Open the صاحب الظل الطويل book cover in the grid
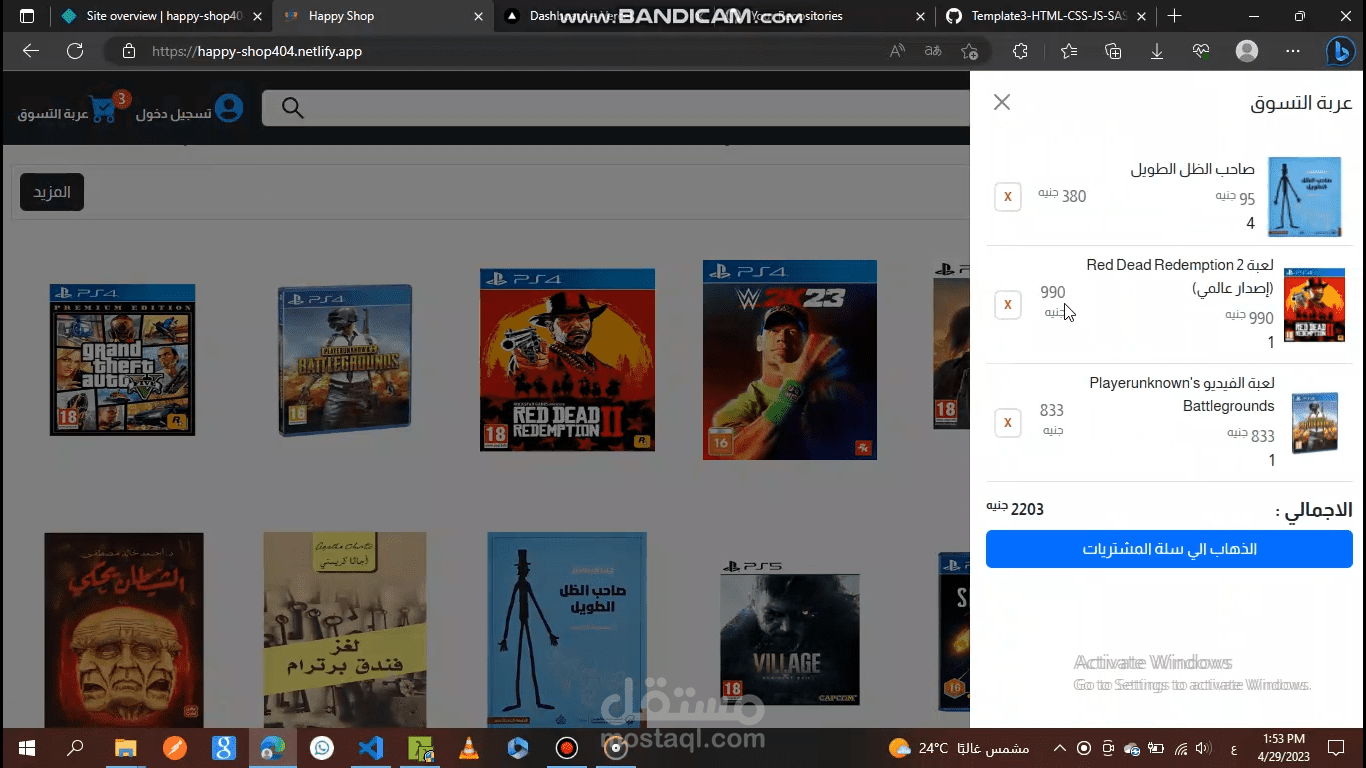The width and height of the screenshot is (1366, 768). click(567, 628)
